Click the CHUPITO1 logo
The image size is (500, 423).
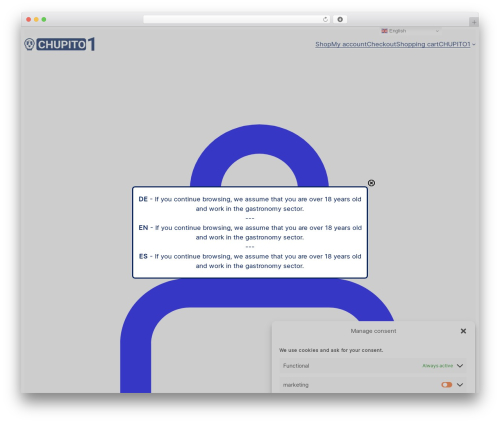coord(59,44)
